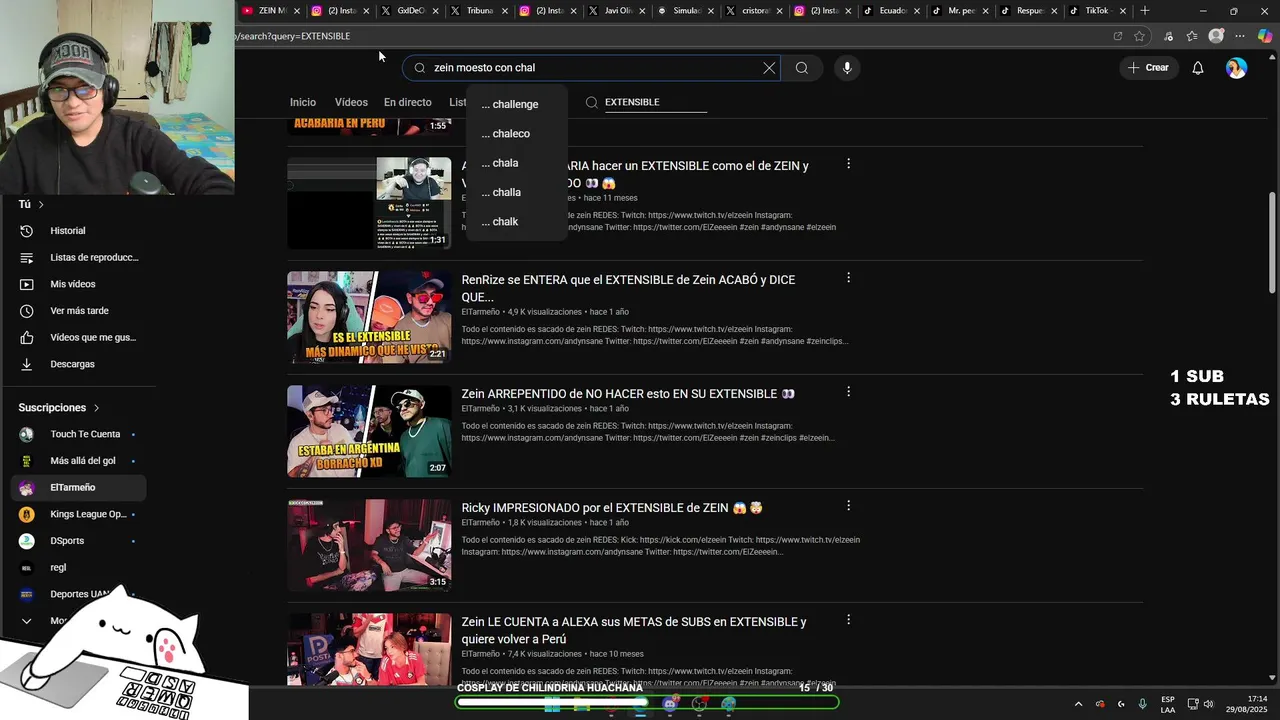1280x720 pixels.
Task: Choose the "chalk" search suggestion
Action: point(516,221)
